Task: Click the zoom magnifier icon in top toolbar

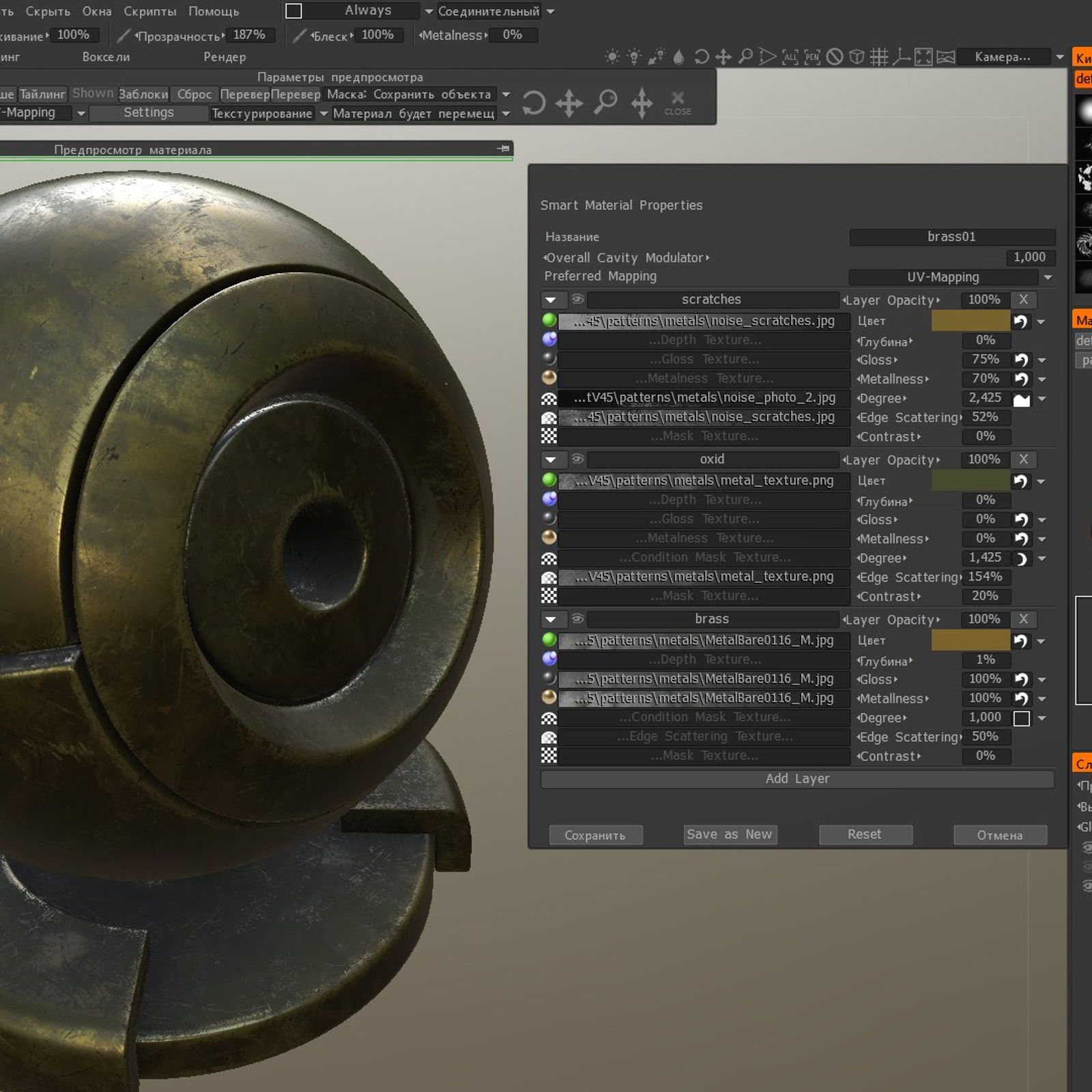Action: (745, 57)
